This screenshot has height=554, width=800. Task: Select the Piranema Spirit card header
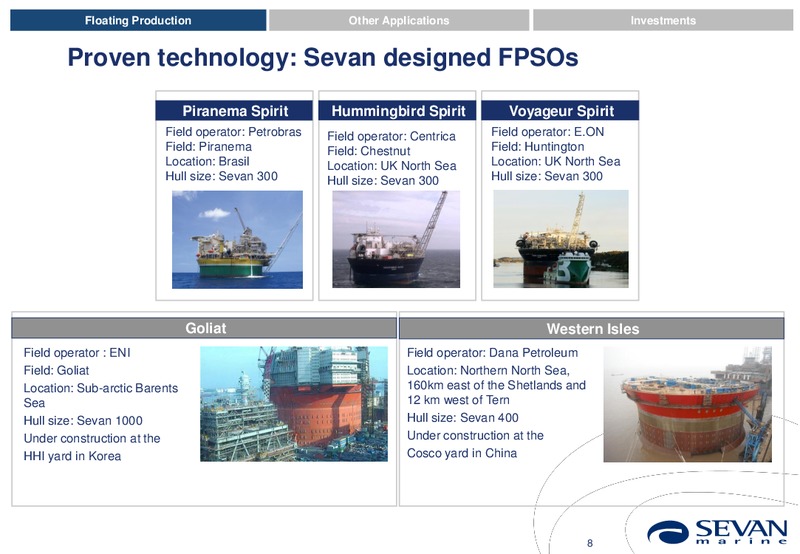click(235, 111)
